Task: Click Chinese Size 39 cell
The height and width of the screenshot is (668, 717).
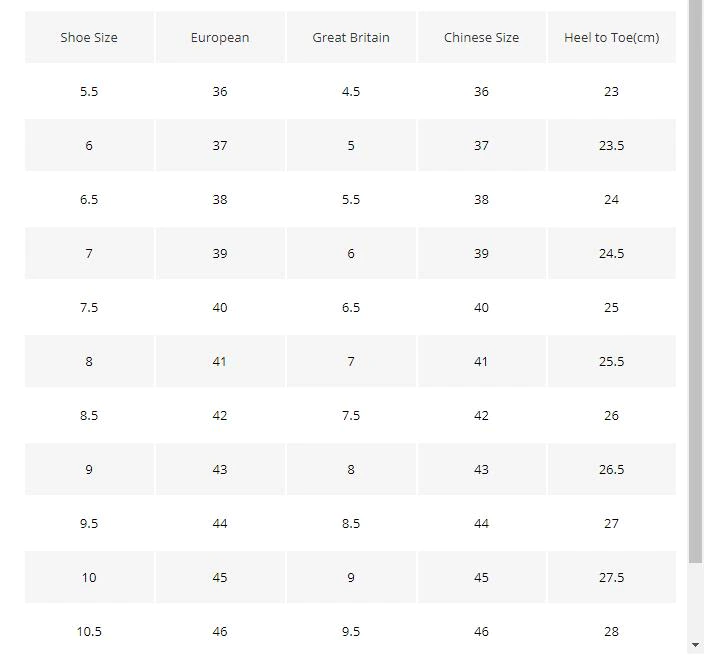Action: (482, 253)
